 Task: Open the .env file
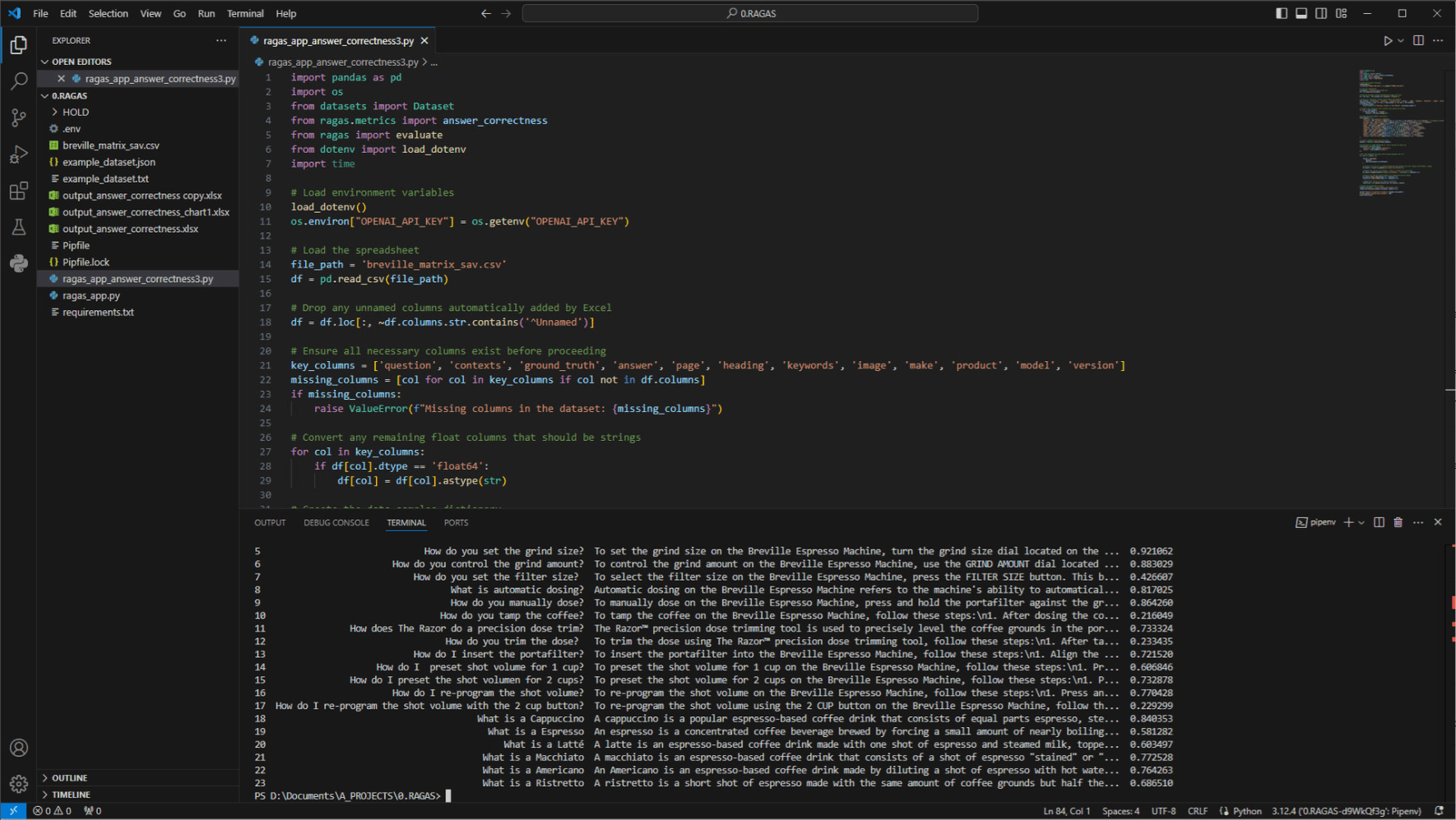(72, 129)
